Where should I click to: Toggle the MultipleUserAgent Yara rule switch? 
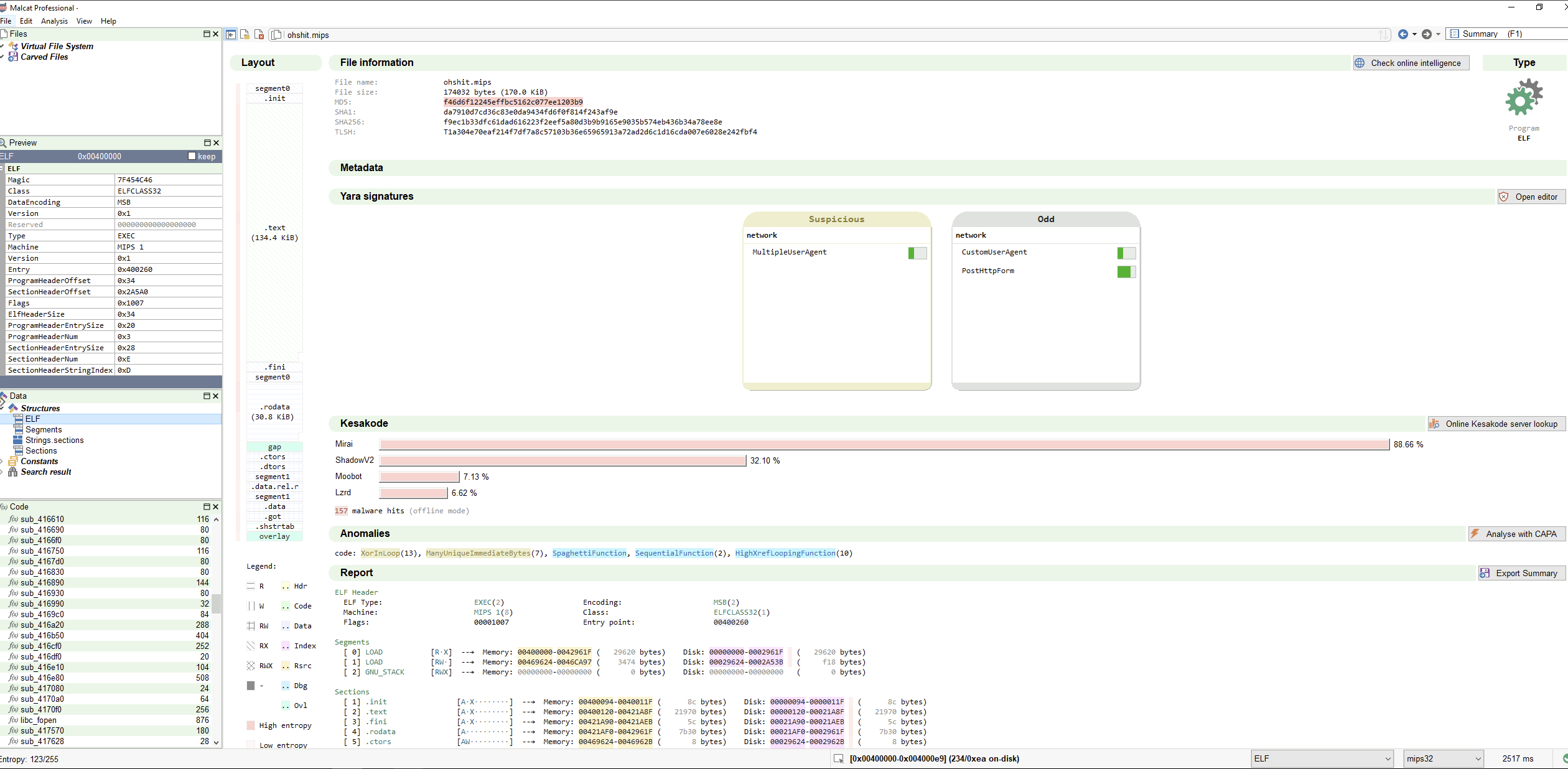point(917,253)
